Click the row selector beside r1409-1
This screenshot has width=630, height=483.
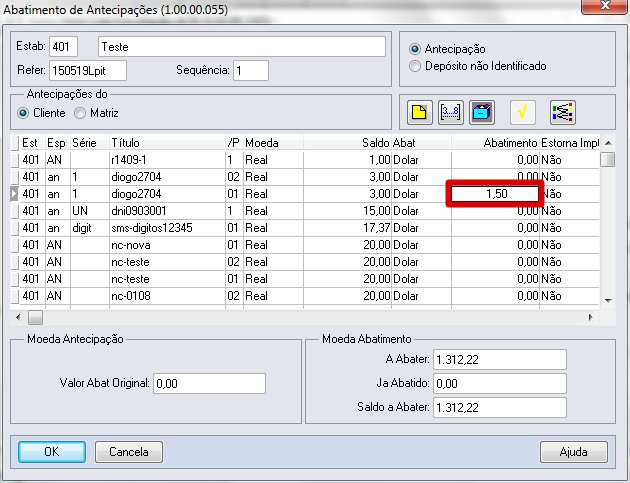[x=14, y=160]
